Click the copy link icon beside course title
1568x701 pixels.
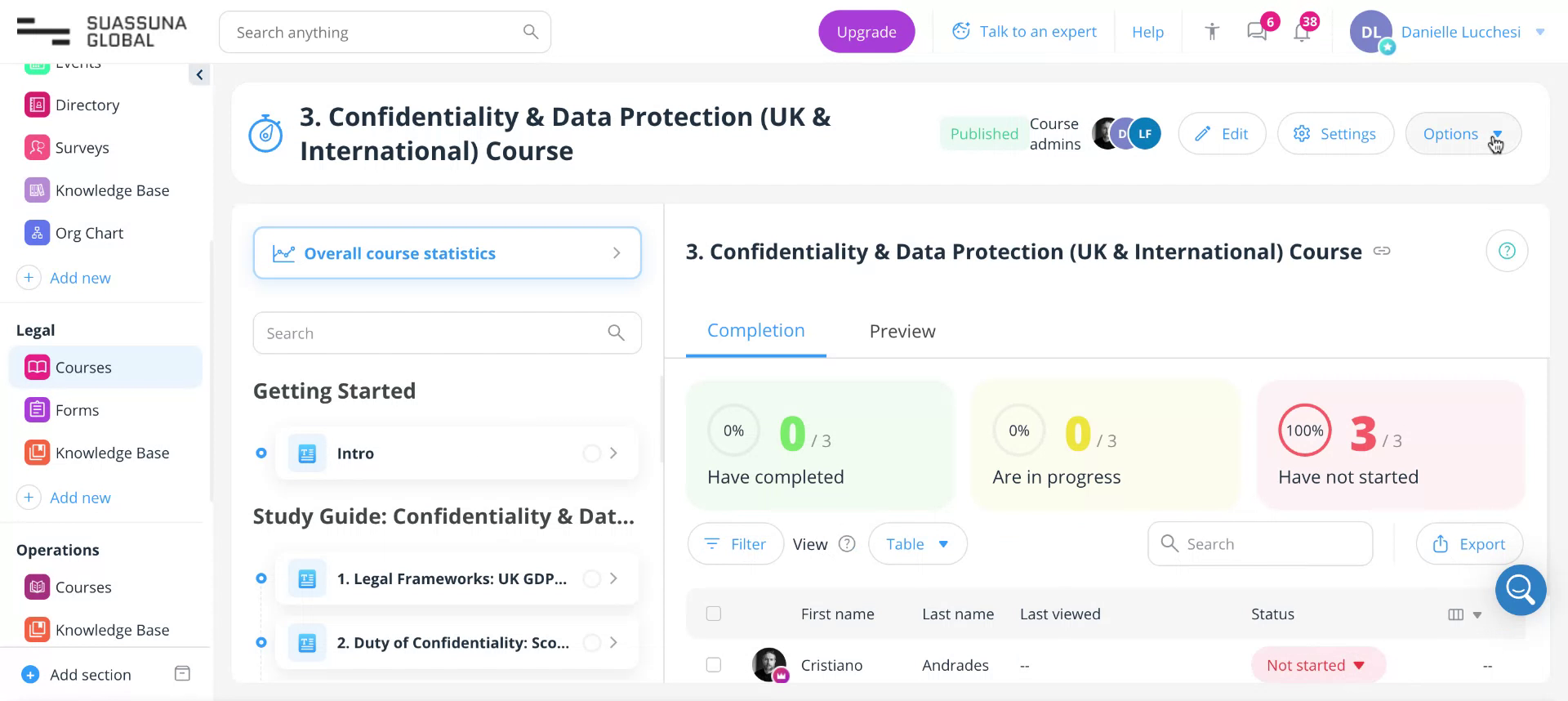(x=1382, y=251)
